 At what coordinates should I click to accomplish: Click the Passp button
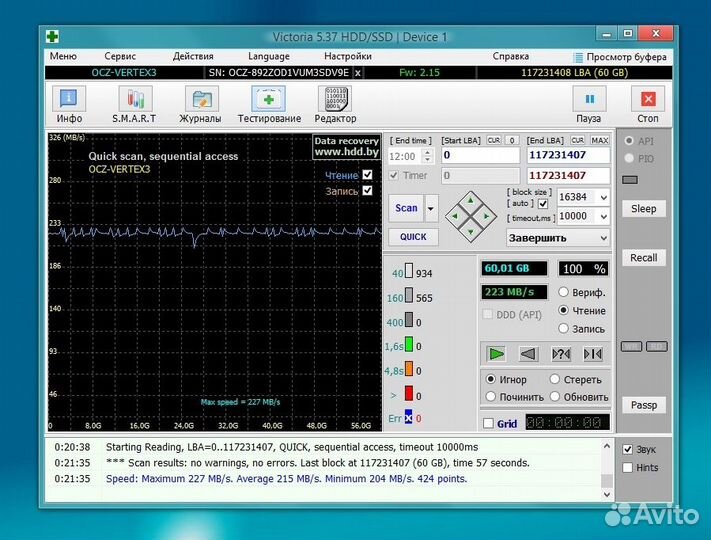pos(643,405)
